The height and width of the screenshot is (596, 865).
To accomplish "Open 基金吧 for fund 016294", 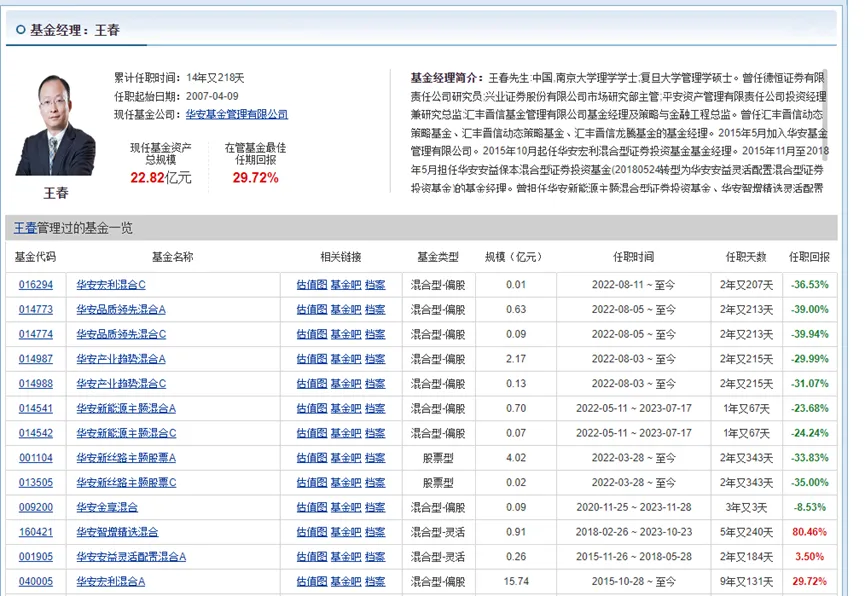I will click(x=346, y=285).
